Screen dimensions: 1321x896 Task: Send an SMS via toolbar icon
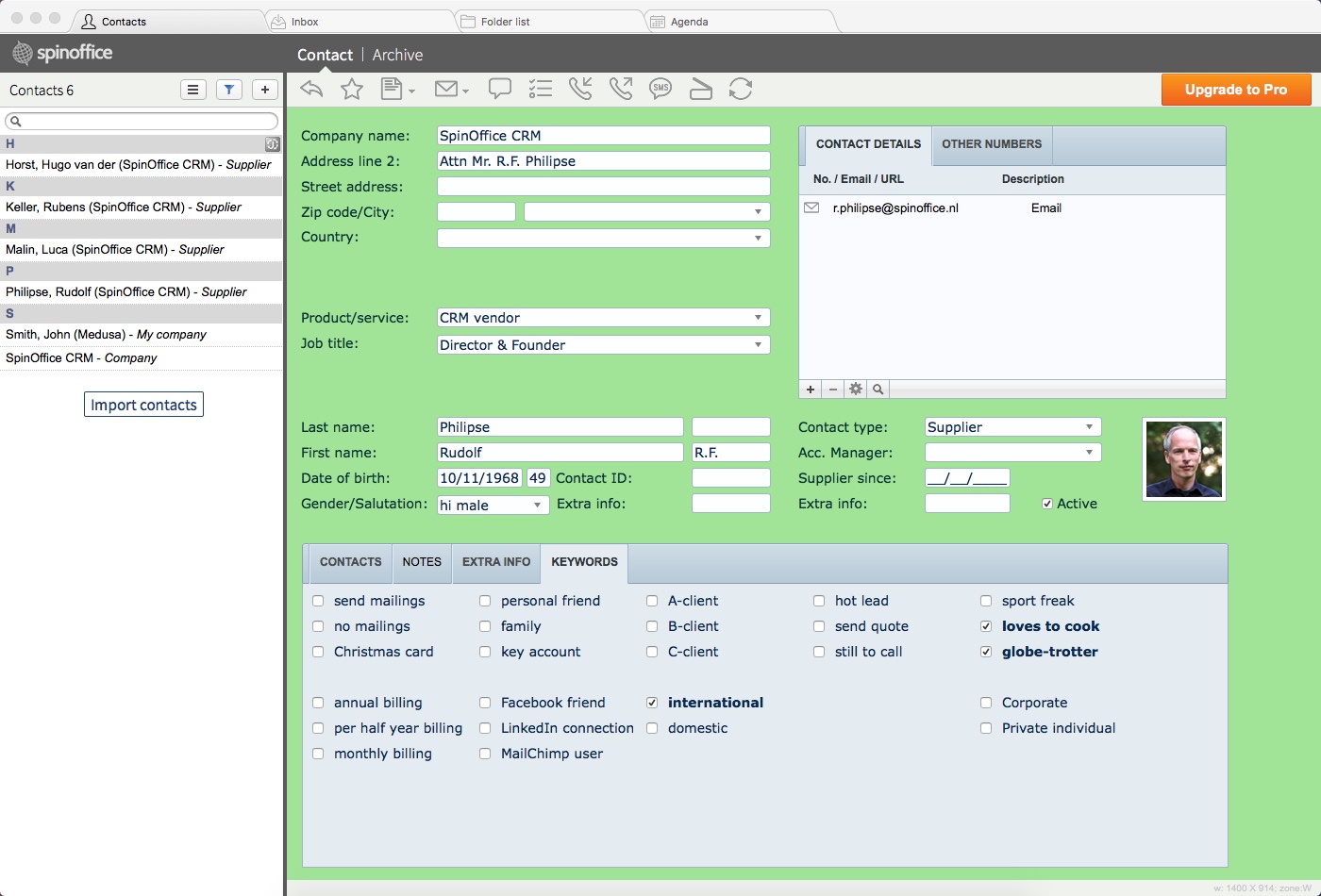pos(660,89)
